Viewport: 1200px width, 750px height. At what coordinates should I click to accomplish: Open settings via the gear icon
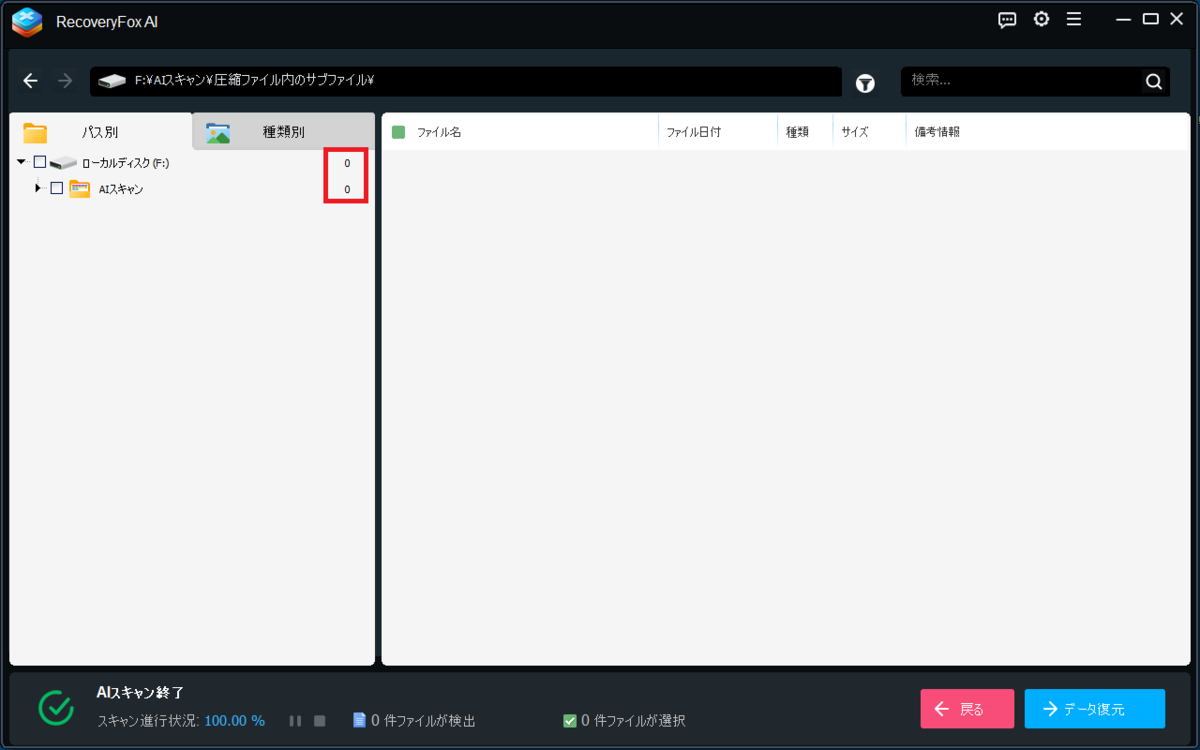click(1041, 19)
